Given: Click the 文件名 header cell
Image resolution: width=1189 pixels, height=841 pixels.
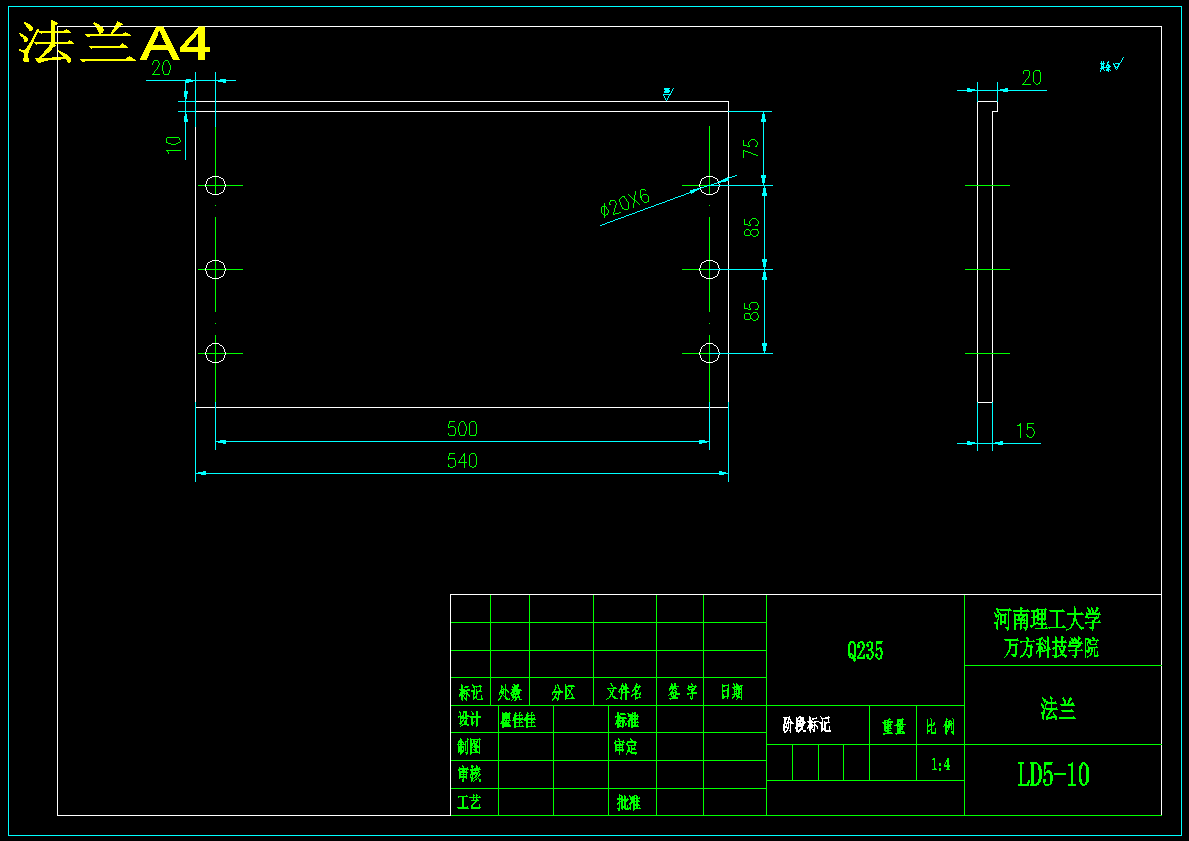Looking at the screenshot, I should point(624,692).
